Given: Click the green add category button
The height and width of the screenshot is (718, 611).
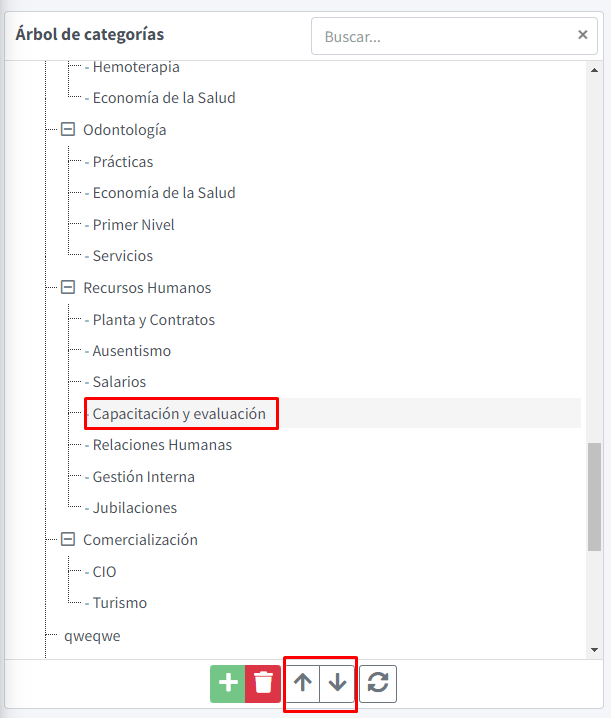Looking at the screenshot, I should tap(228, 683).
